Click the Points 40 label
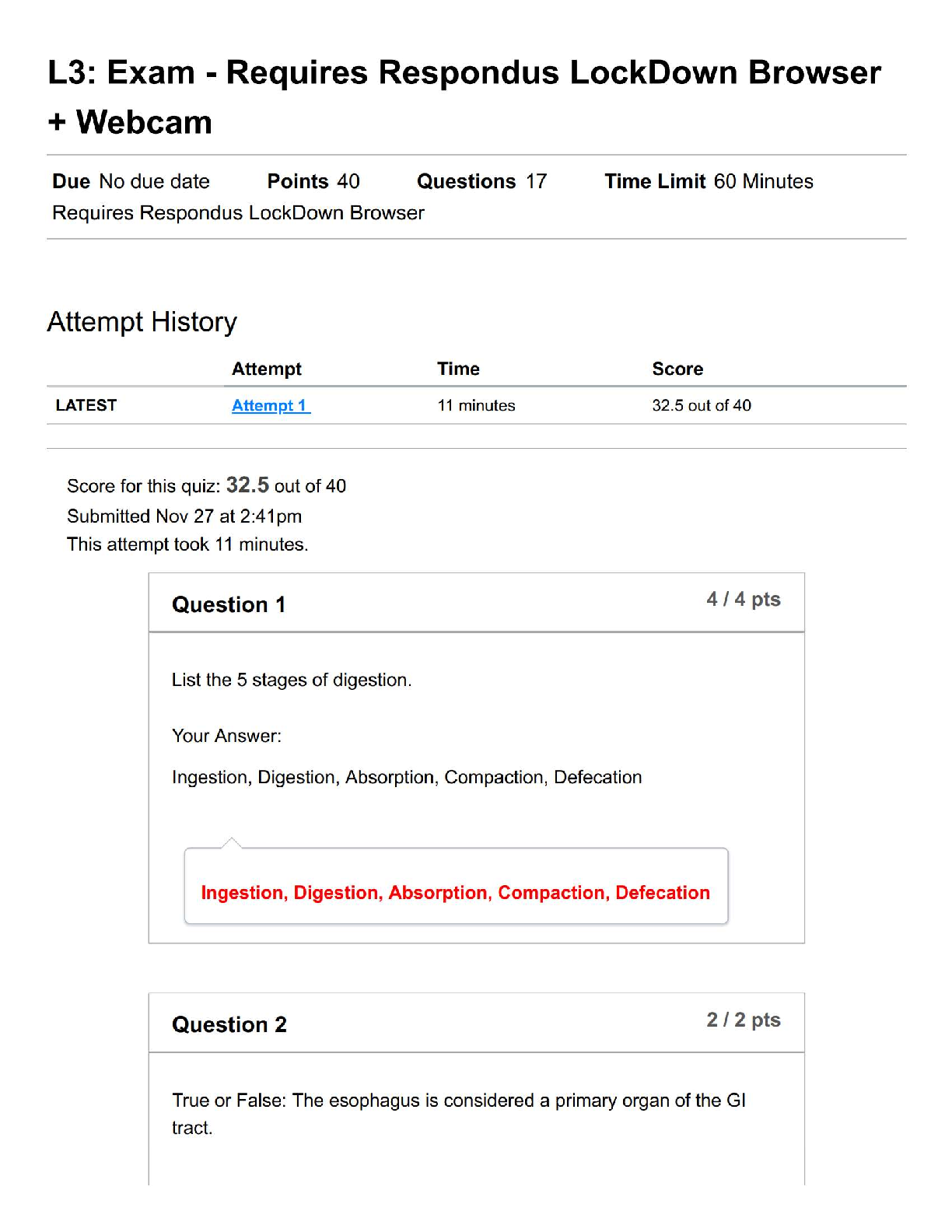The image size is (952, 1232). (x=313, y=181)
